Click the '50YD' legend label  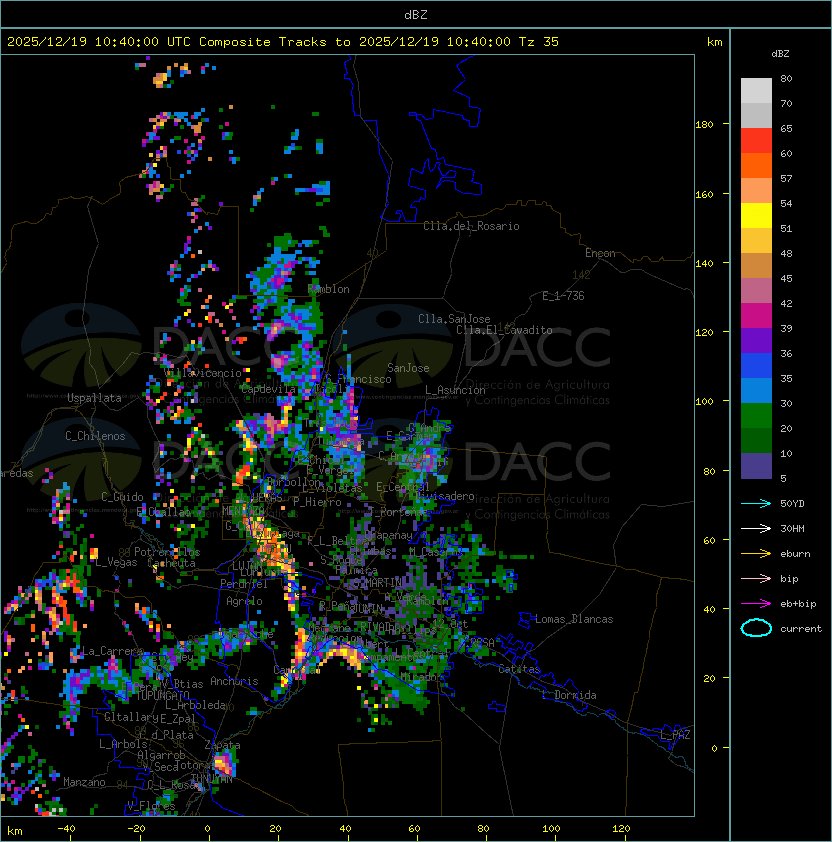pyautogui.click(x=792, y=503)
